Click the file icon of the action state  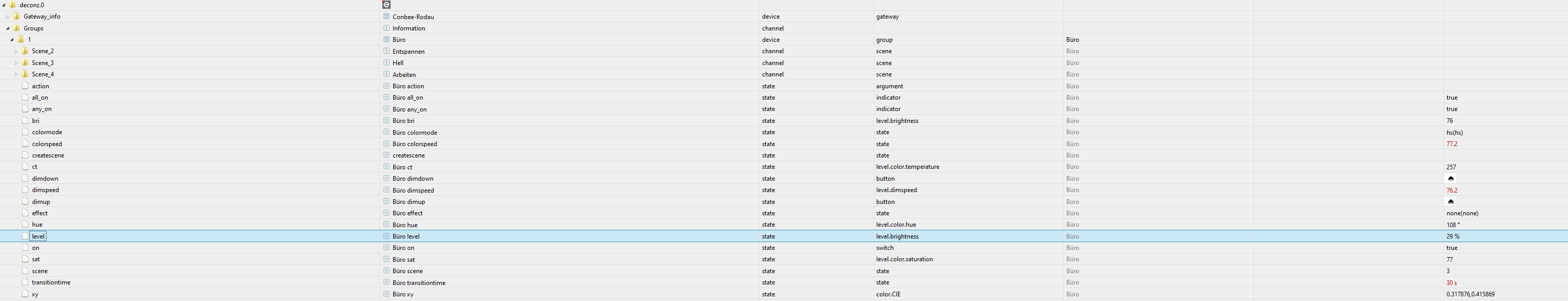pyautogui.click(x=25, y=86)
